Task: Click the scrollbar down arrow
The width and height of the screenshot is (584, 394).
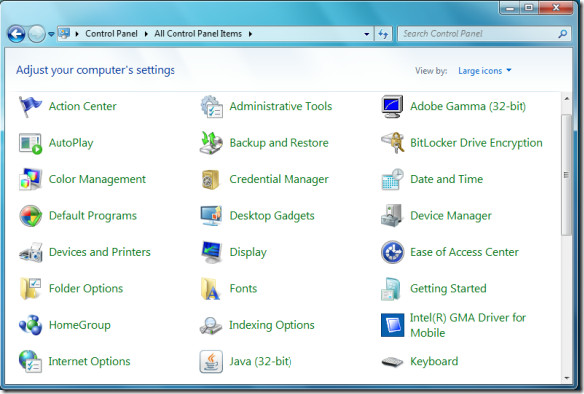Action: [566, 378]
